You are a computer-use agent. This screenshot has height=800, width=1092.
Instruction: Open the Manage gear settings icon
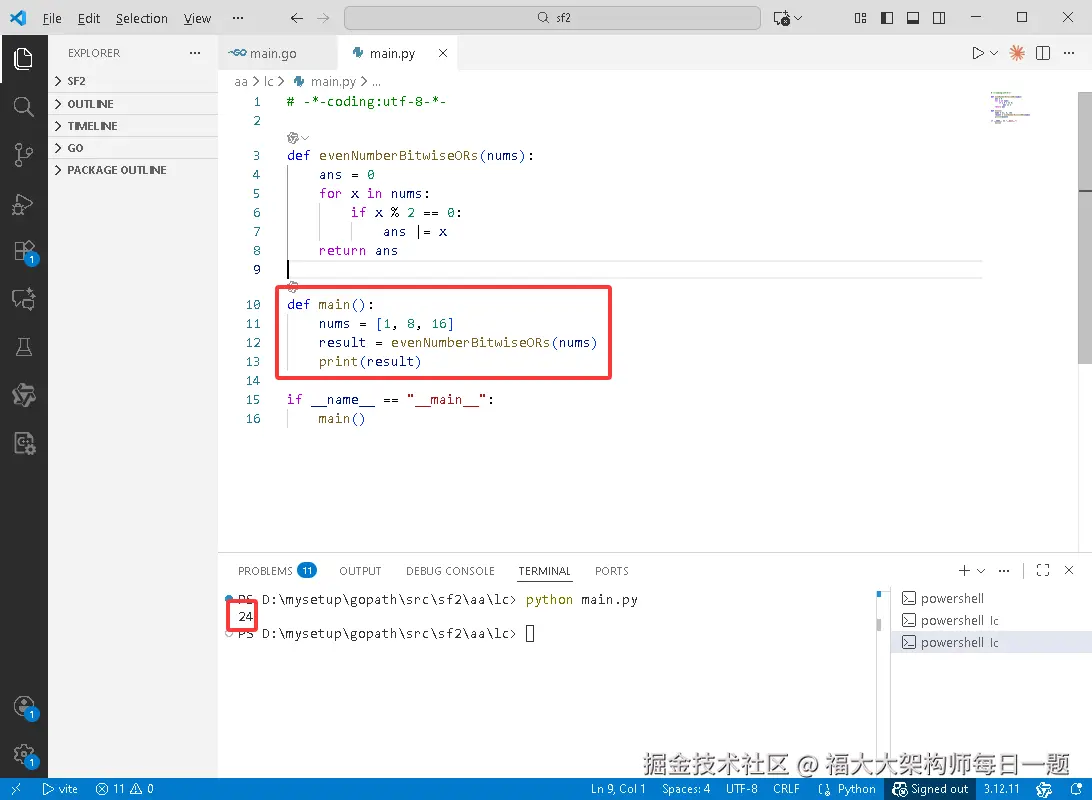(x=24, y=754)
